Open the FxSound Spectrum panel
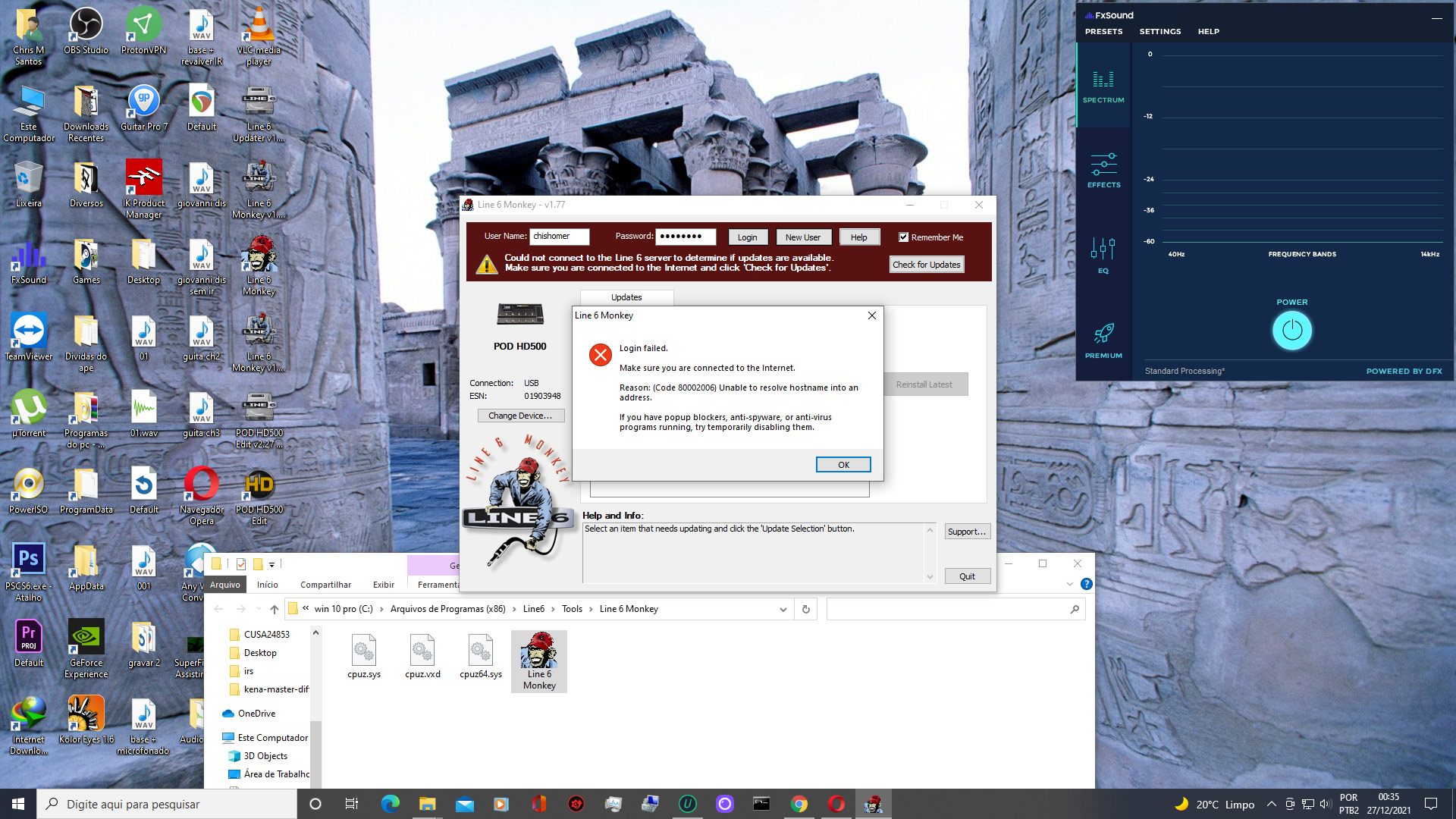This screenshot has height=819, width=1456. (1103, 85)
